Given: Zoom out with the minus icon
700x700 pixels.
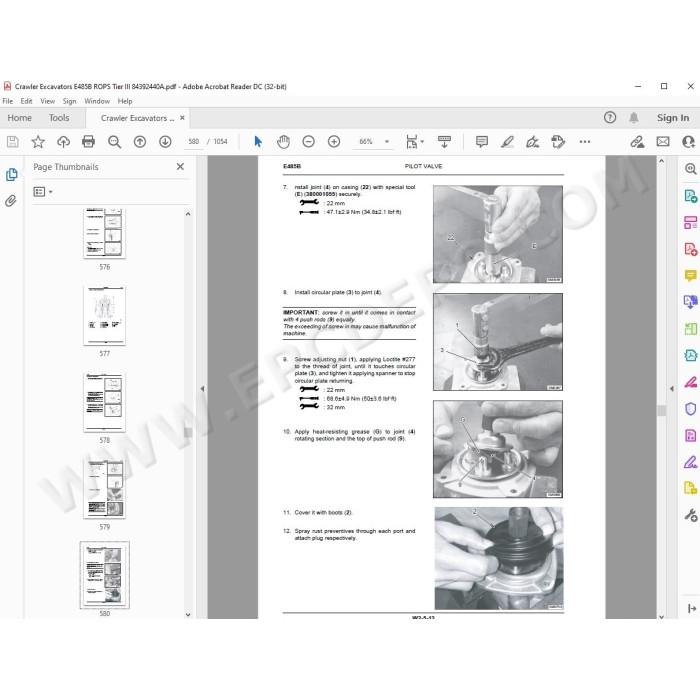Looking at the screenshot, I should [x=308, y=142].
